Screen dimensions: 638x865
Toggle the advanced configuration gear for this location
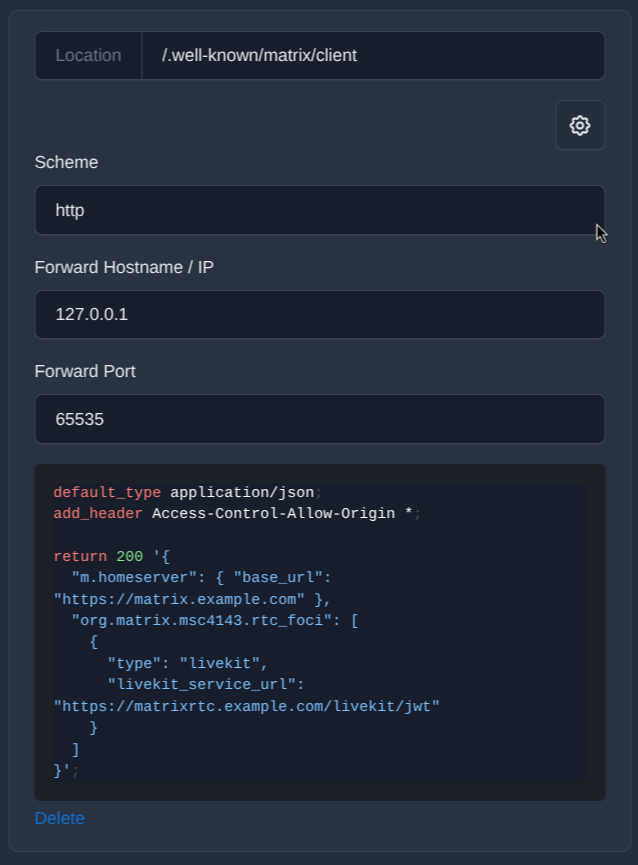click(x=580, y=125)
